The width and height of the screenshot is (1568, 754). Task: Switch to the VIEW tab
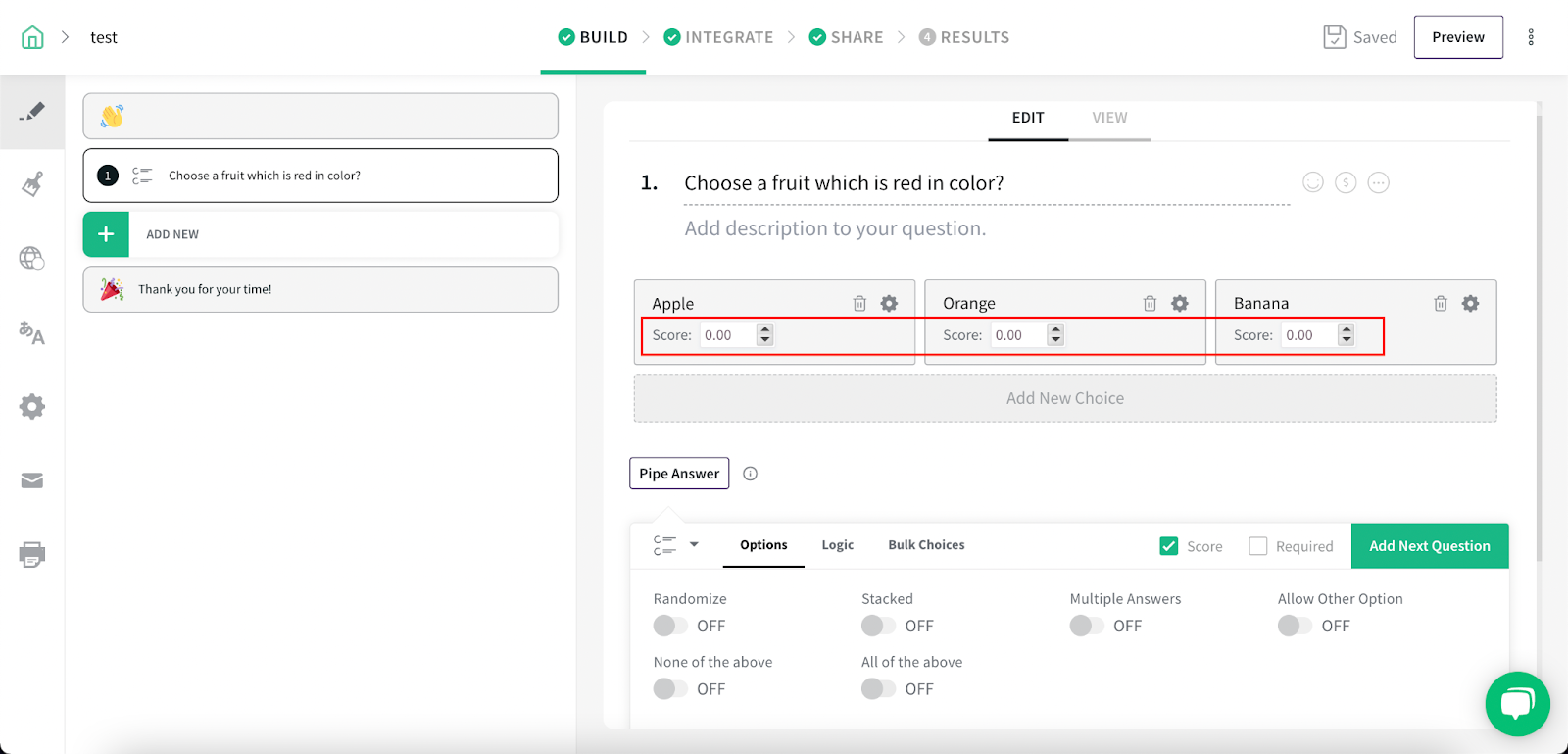[x=1109, y=118]
